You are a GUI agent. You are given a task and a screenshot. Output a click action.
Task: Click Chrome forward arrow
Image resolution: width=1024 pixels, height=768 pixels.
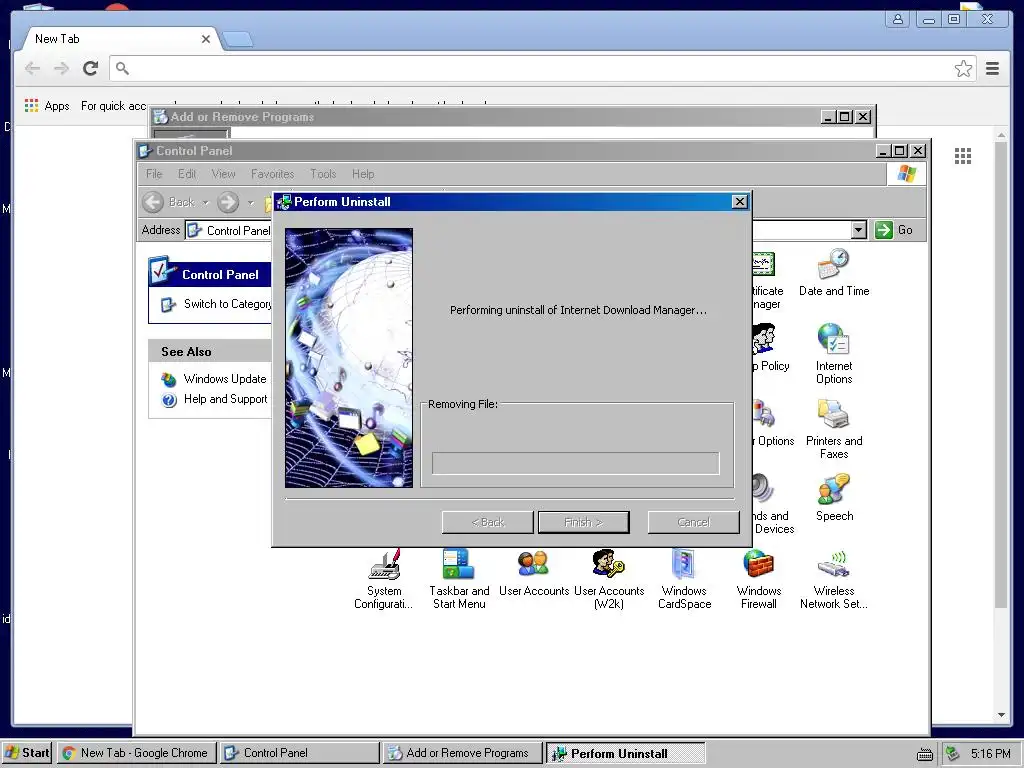61,68
